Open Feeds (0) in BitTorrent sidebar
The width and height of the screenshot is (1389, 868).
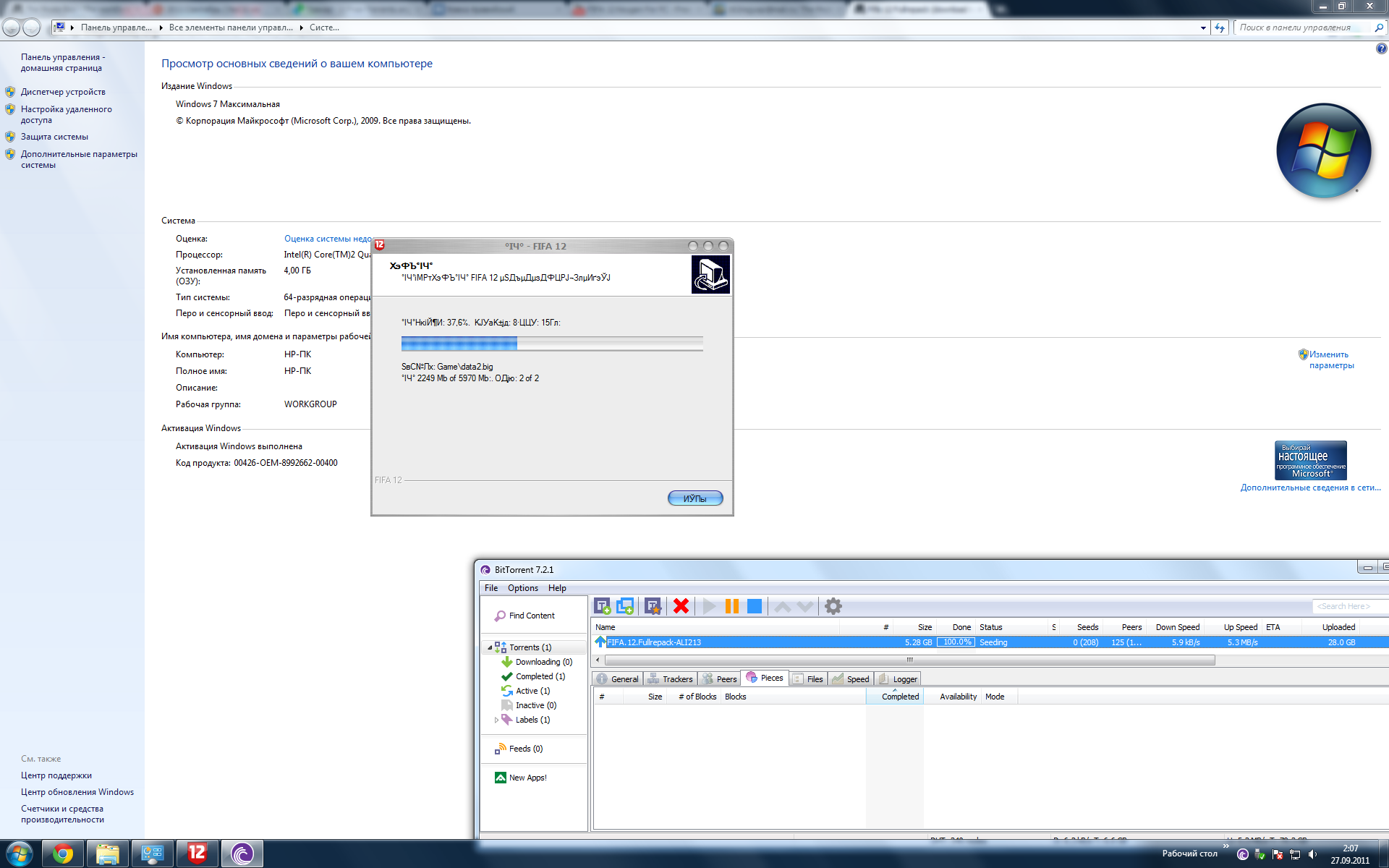click(525, 749)
